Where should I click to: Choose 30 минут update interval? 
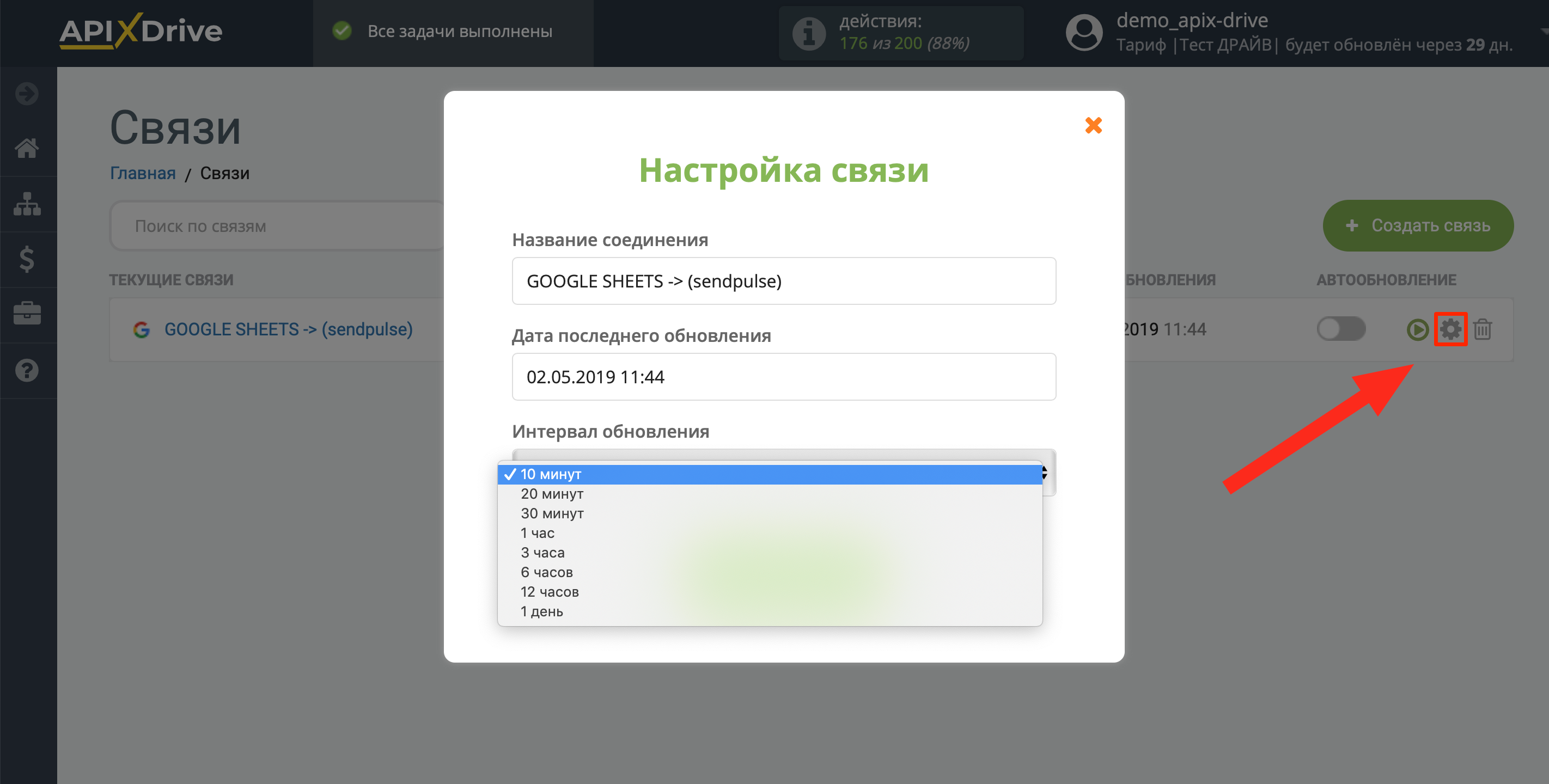pyautogui.click(x=770, y=513)
